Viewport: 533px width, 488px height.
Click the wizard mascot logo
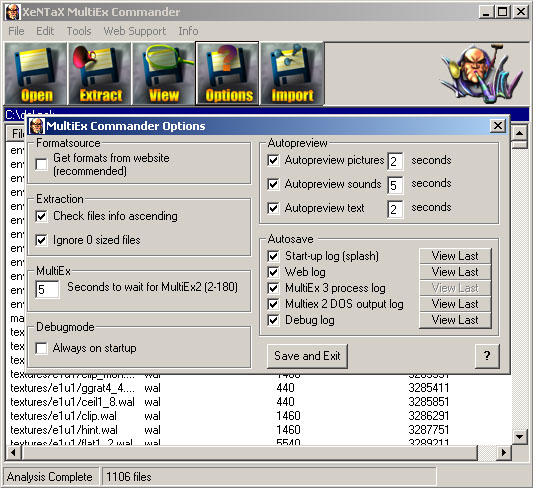(481, 74)
